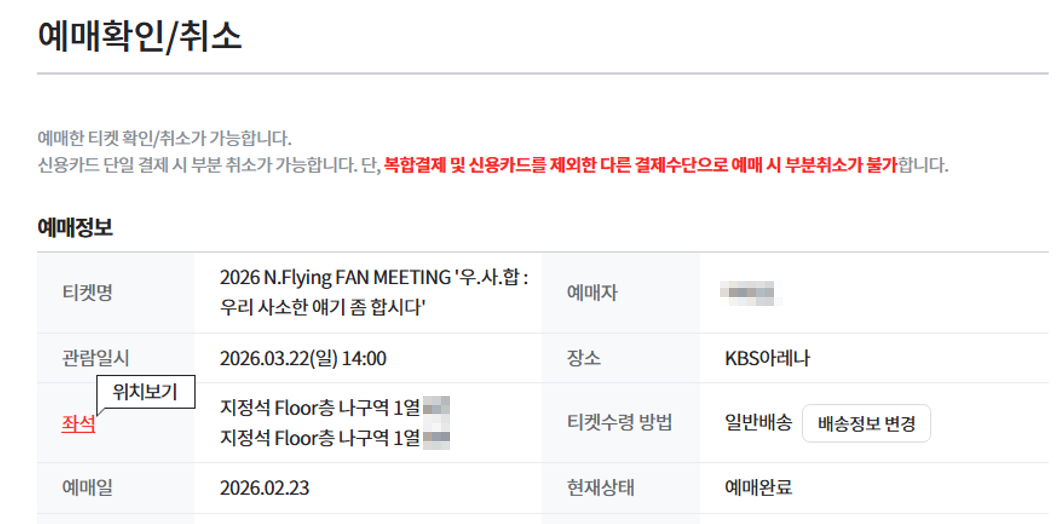This screenshot has width=1060, height=524.
Task: Click the 티켓명 row label
Action: tap(86, 292)
